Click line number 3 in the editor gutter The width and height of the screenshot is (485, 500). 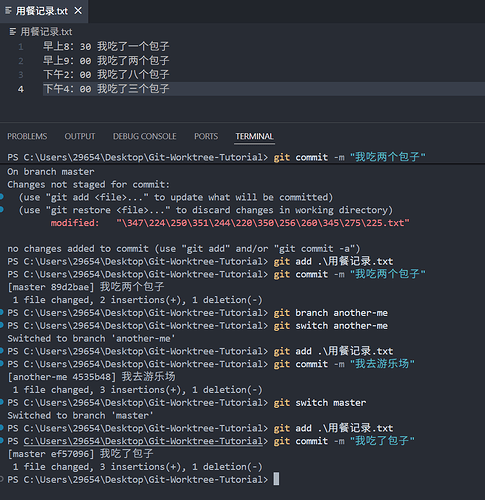click(21, 75)
